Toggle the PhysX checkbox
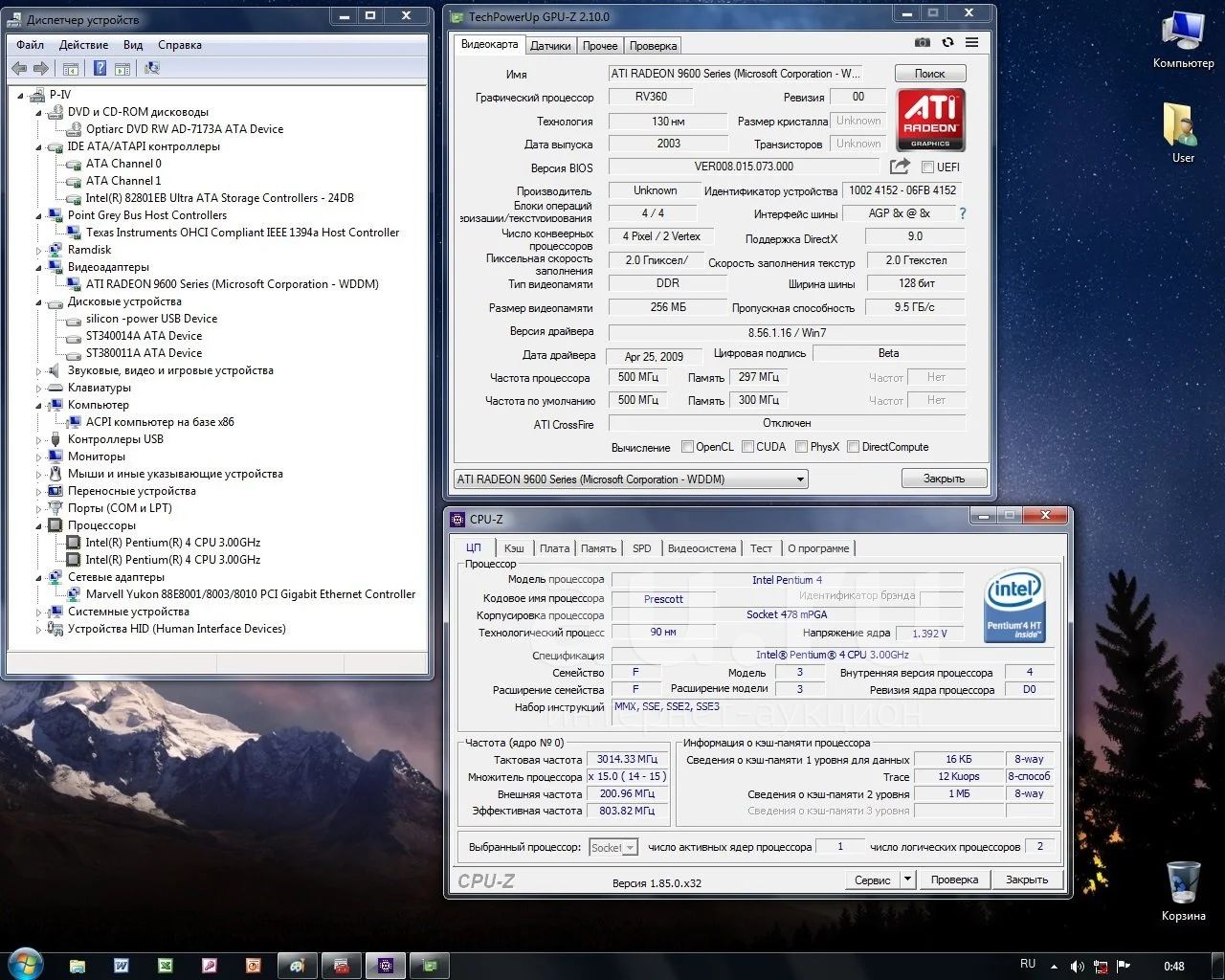 click(801, 447)
